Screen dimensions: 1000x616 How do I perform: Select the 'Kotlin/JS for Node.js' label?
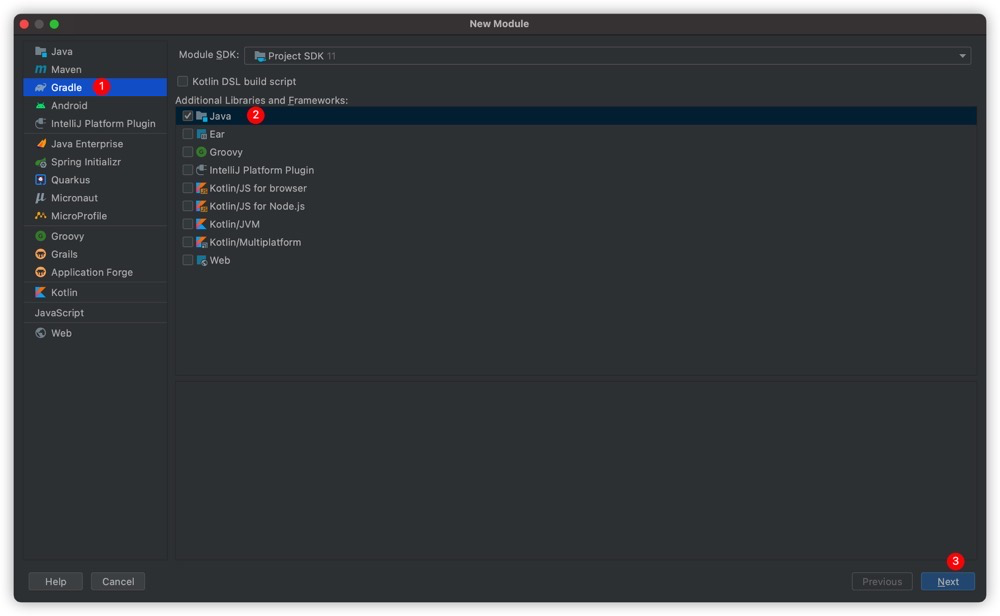pos(257,207)
